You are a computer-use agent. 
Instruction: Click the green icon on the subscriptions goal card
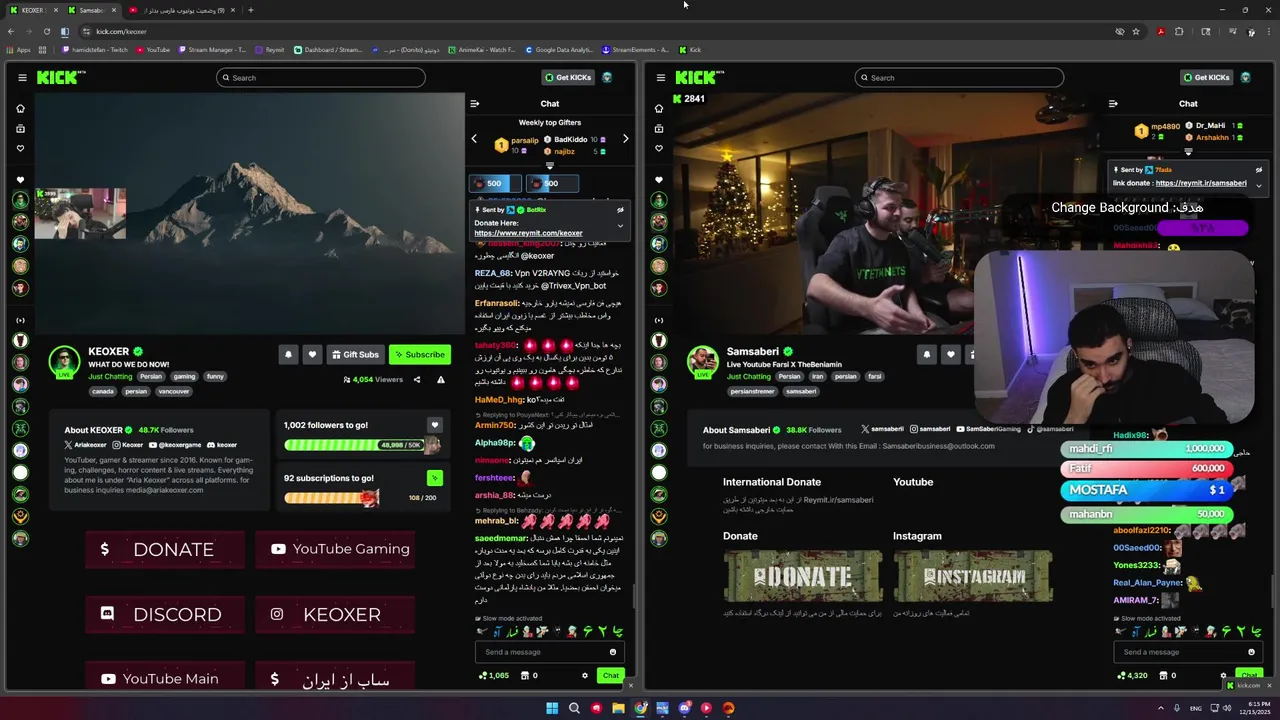(434, 478)
